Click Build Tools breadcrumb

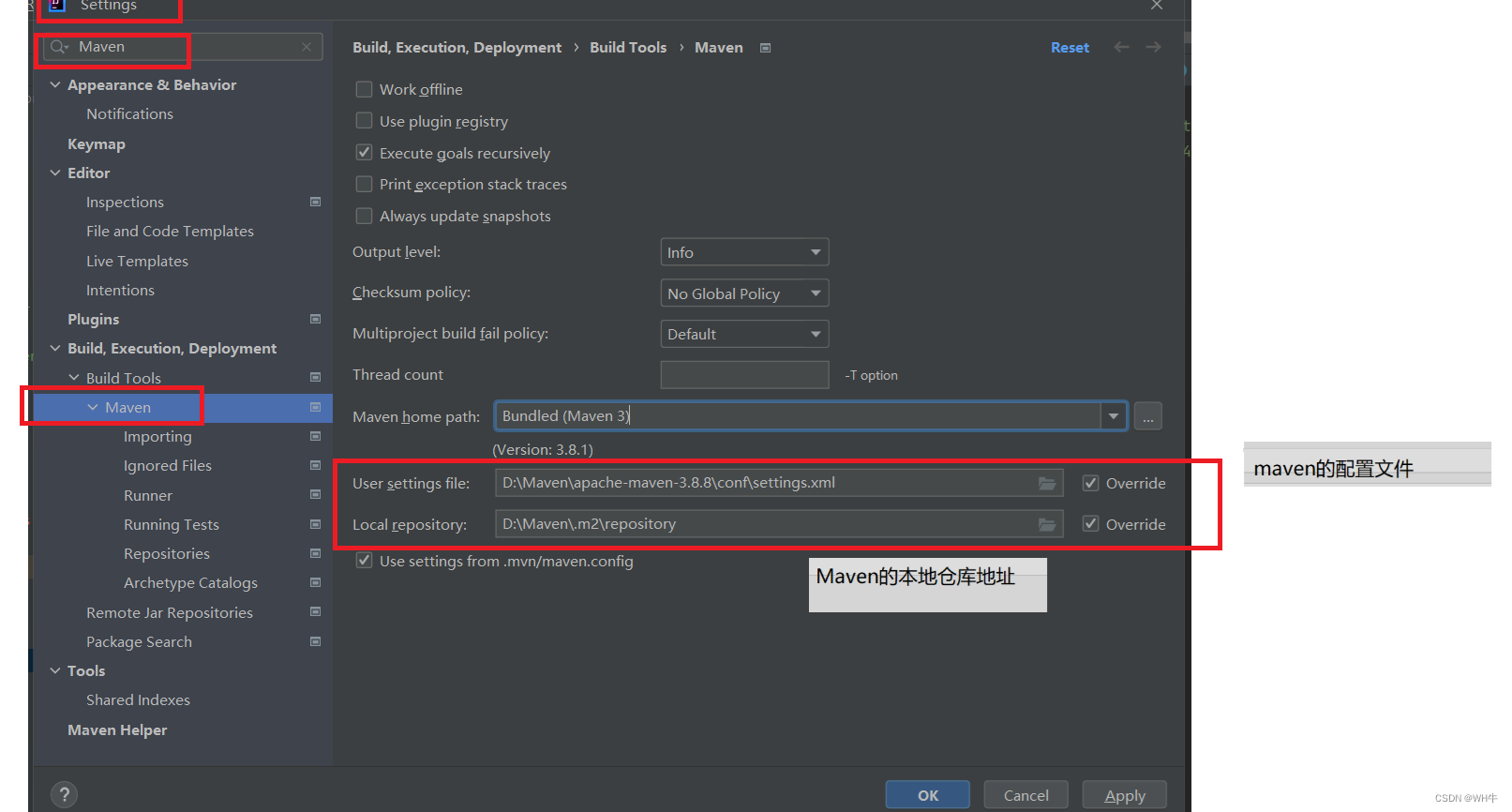(x=628, y=48)
